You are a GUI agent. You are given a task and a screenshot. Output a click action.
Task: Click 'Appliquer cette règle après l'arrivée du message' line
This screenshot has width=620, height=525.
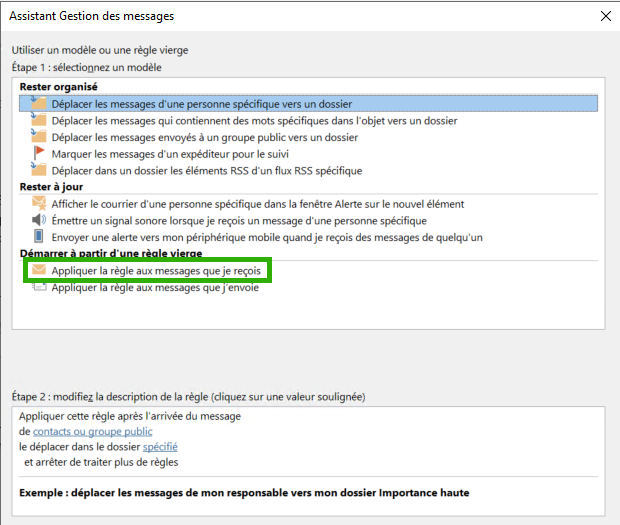pyautogui.click(x=130, y=416)
